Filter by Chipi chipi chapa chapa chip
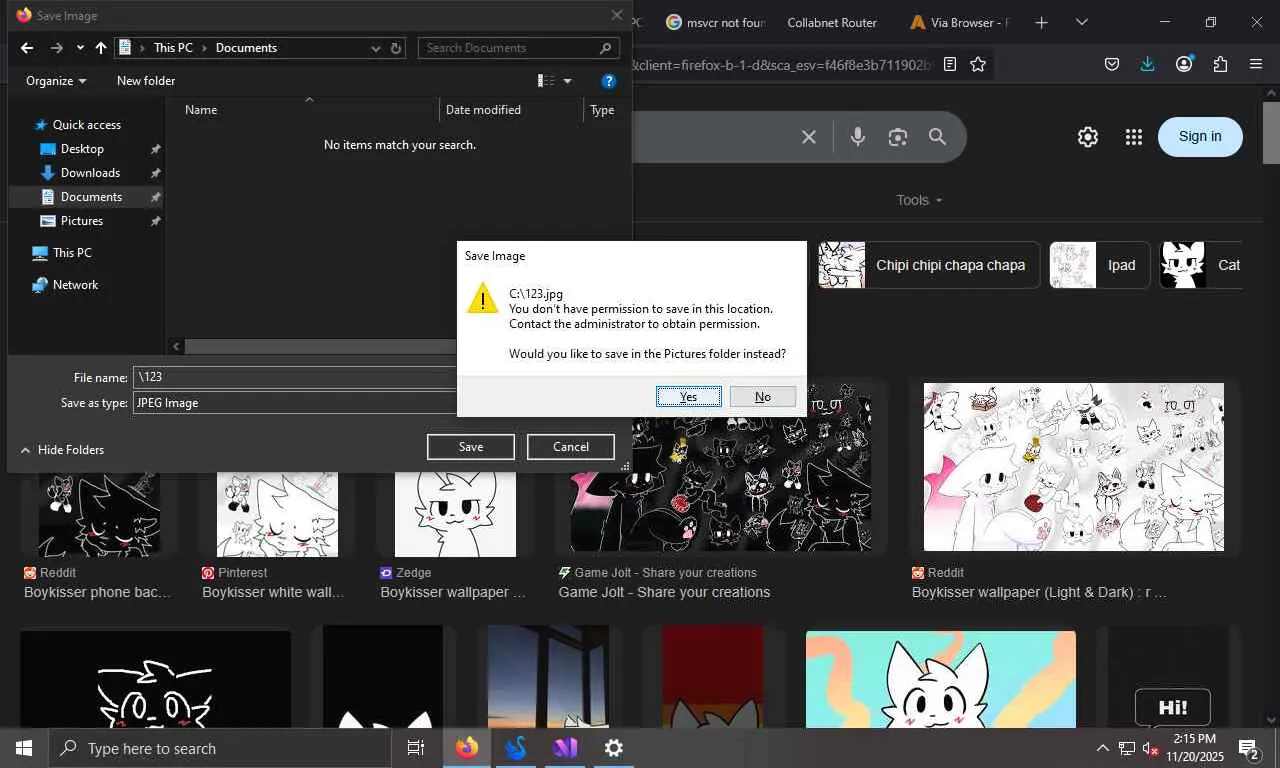 click(x=929, y=265)
